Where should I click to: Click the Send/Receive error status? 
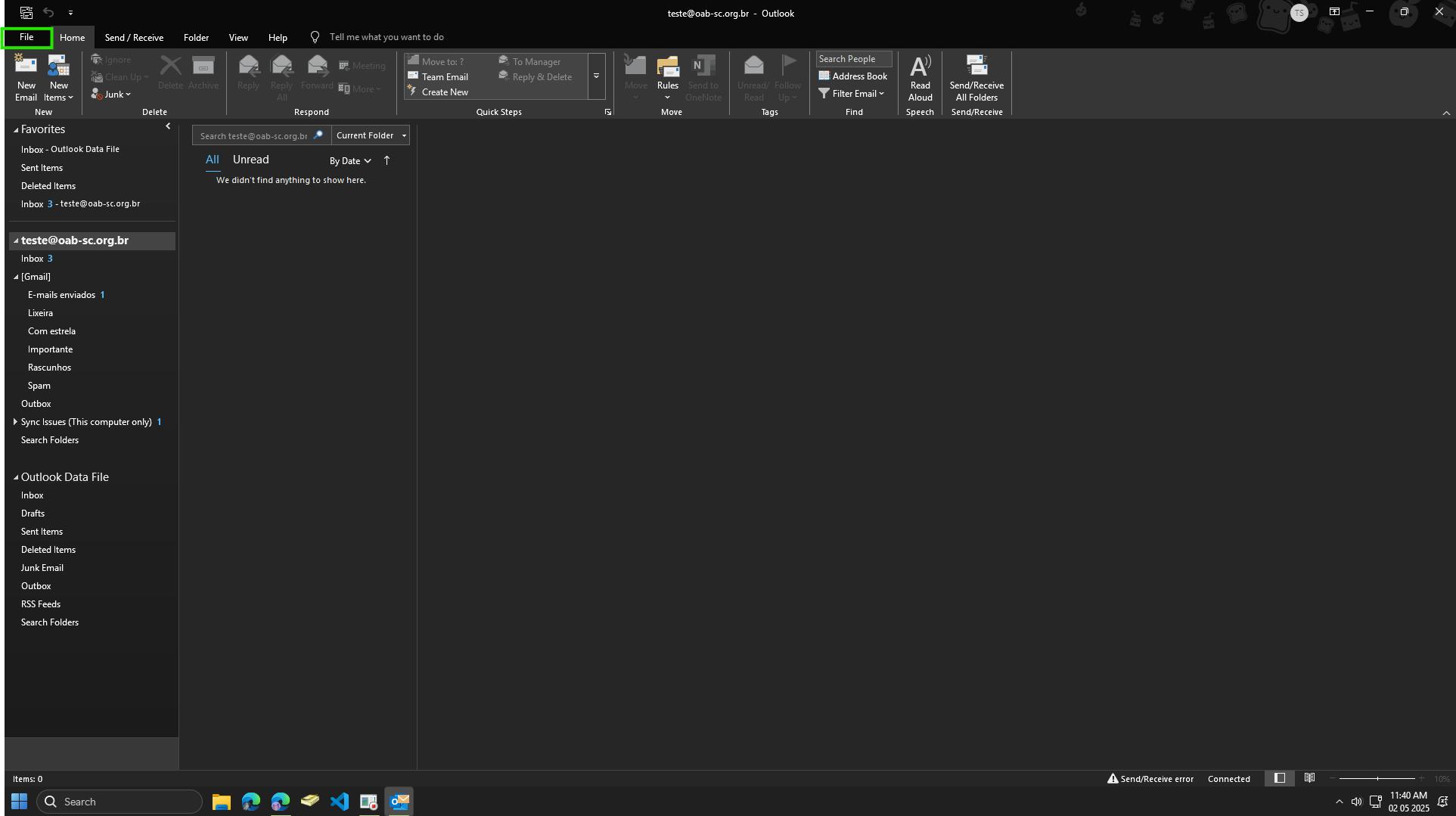[1150, 779]
